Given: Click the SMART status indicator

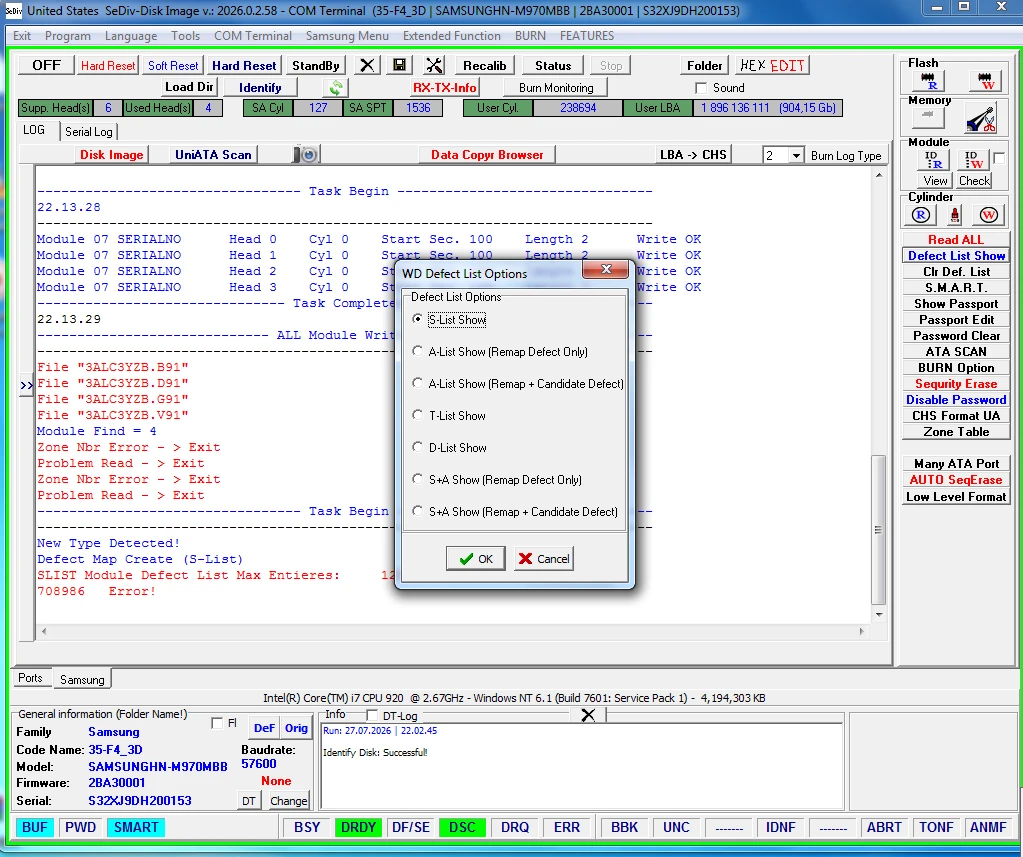Looking at the screenshot, I should (136, 827).
